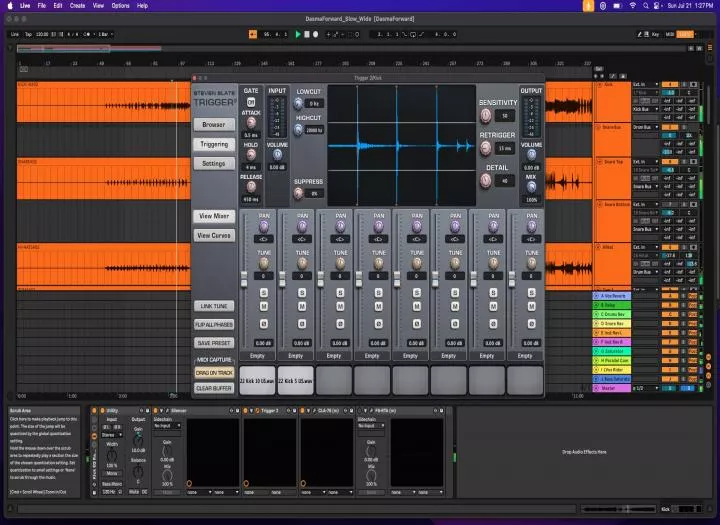Start playback with the green Play button
This screenshot has height=525, width=720.
click(298, 34)
